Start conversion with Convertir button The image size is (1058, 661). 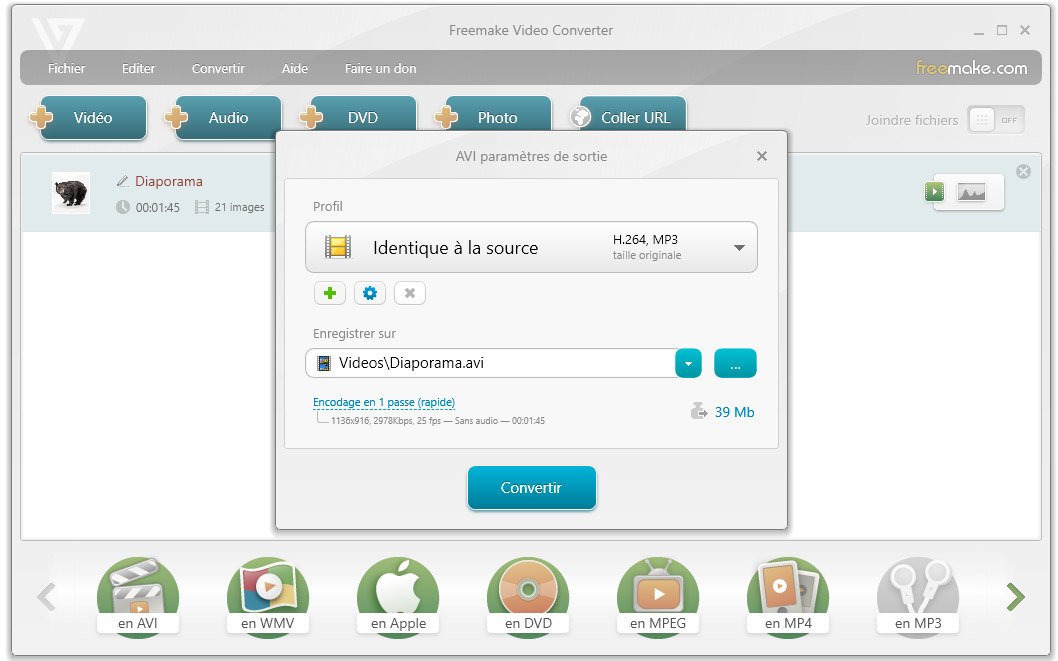532,488
